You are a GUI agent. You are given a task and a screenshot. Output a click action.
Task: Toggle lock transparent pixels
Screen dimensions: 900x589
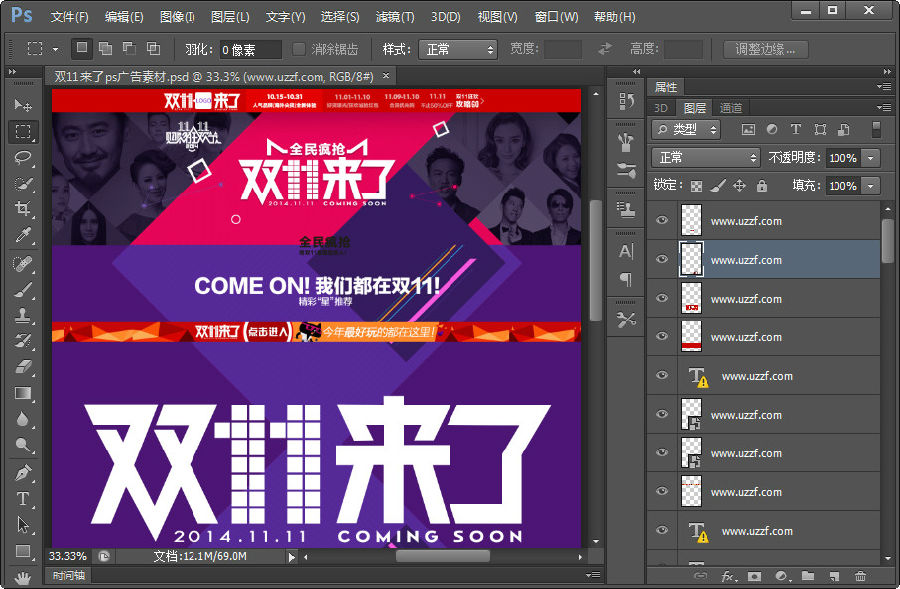tap(696, 186)
